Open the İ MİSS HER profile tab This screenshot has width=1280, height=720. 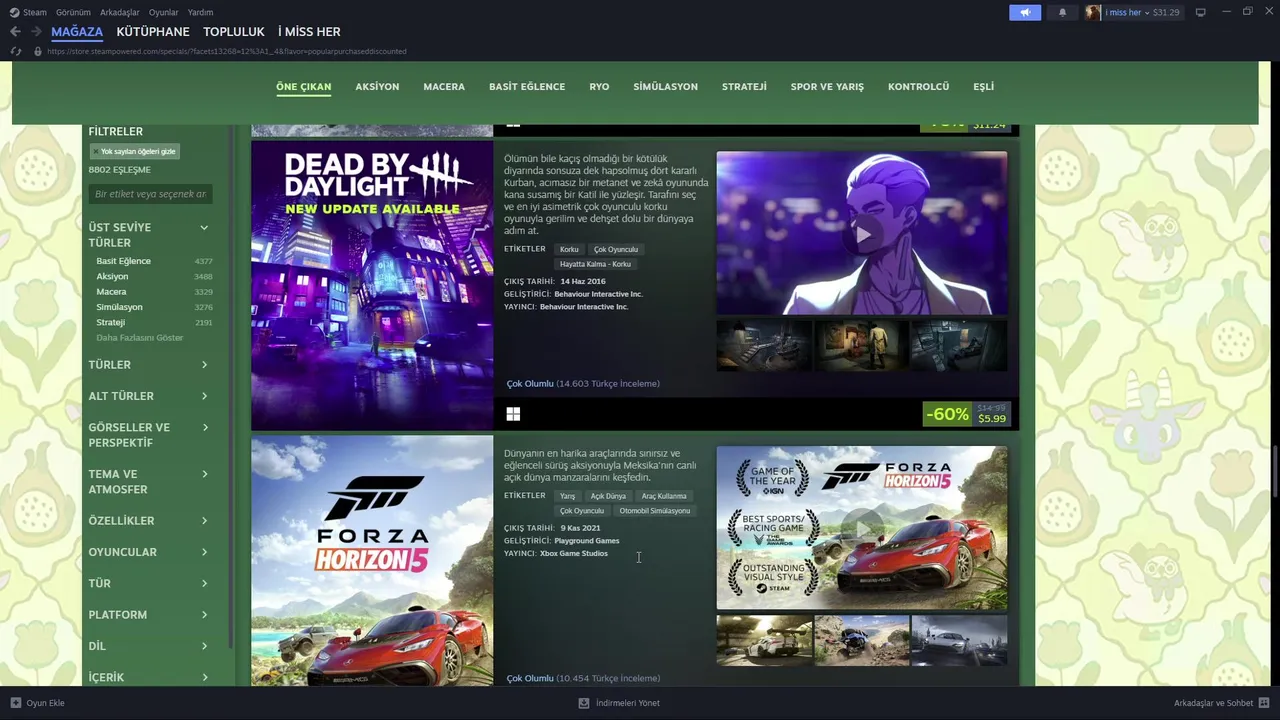tap(309, 32)
